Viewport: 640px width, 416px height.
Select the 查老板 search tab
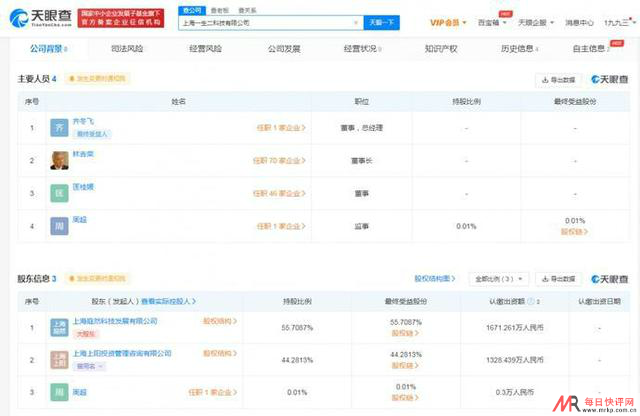point(220,10)
